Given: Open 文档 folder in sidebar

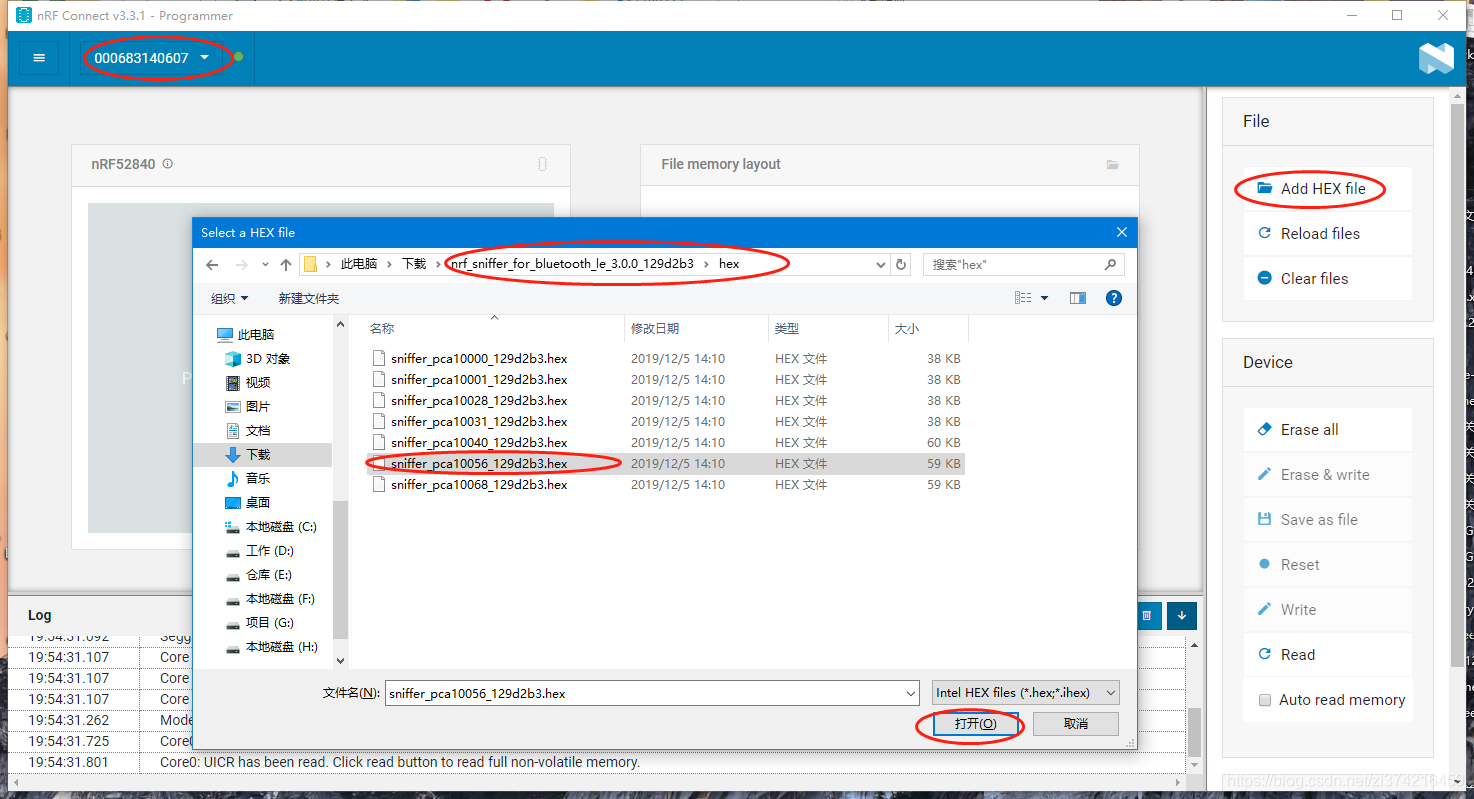Looking at the screenshot, I should [247, 430].
